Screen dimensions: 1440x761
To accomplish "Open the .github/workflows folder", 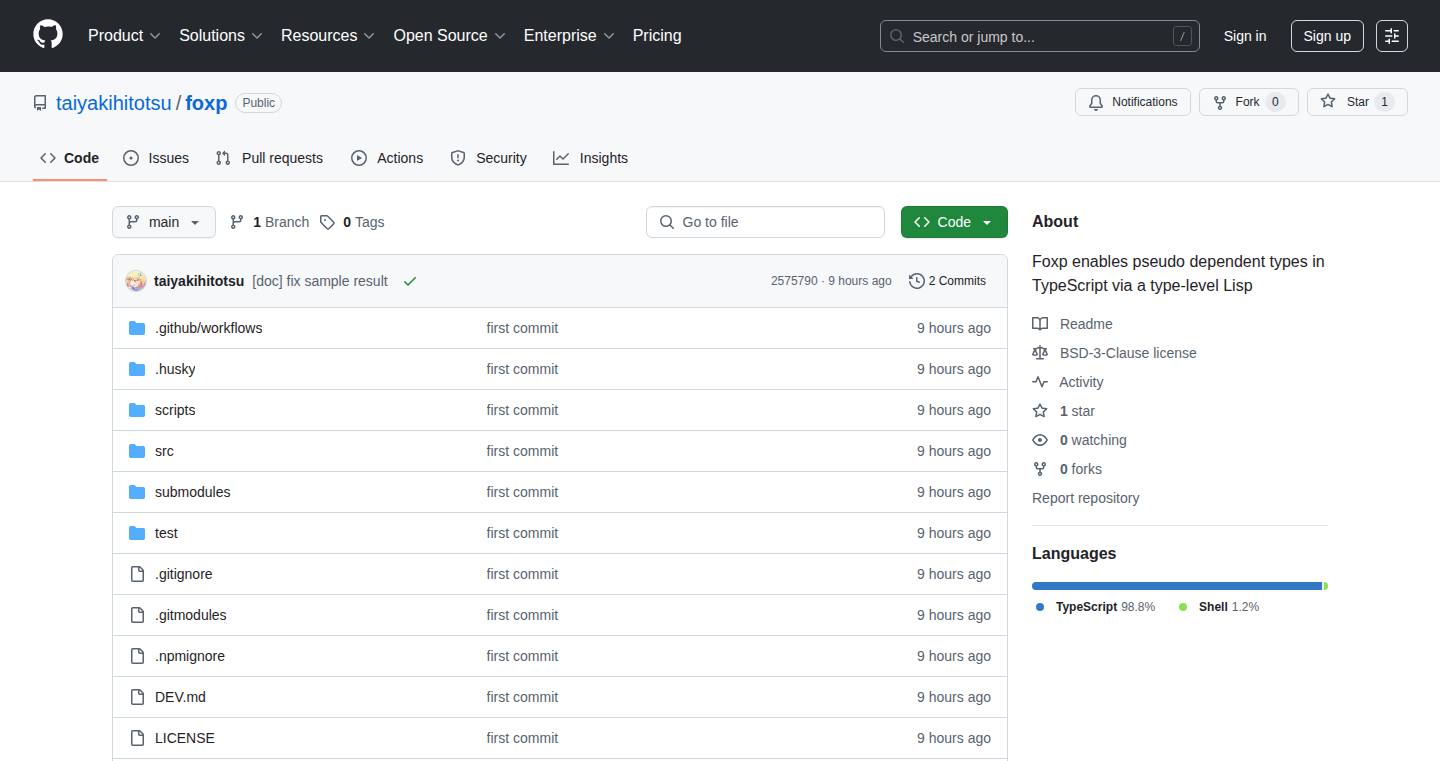I will pos(209,328).
